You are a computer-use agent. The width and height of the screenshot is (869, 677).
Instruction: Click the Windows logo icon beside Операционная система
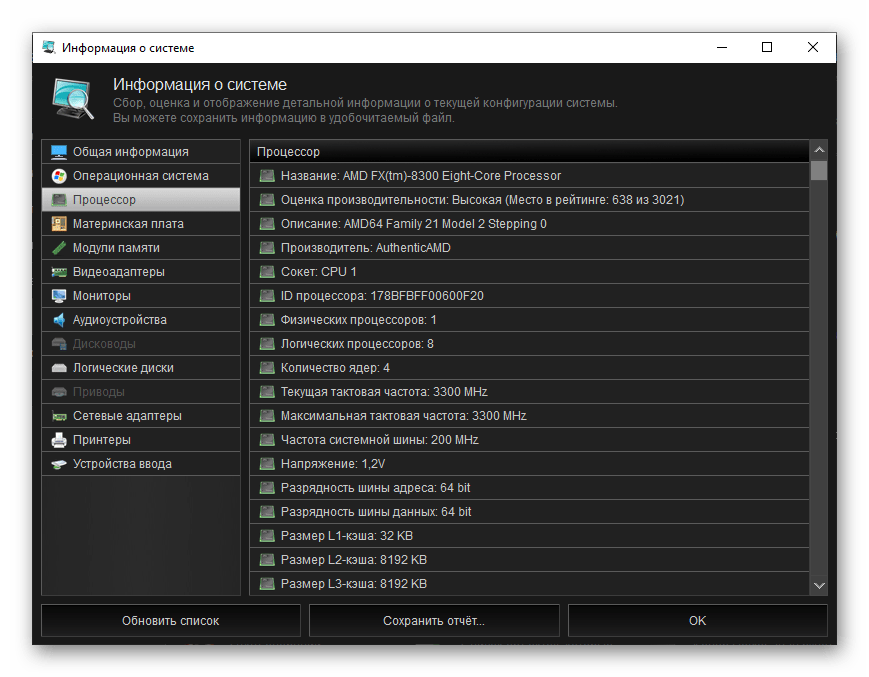click(x=59, y=176)
